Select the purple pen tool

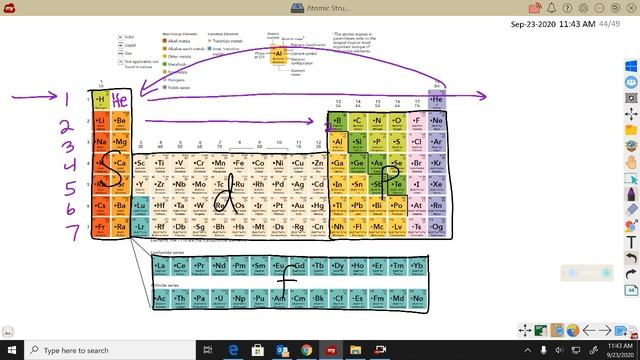(631, 194)
